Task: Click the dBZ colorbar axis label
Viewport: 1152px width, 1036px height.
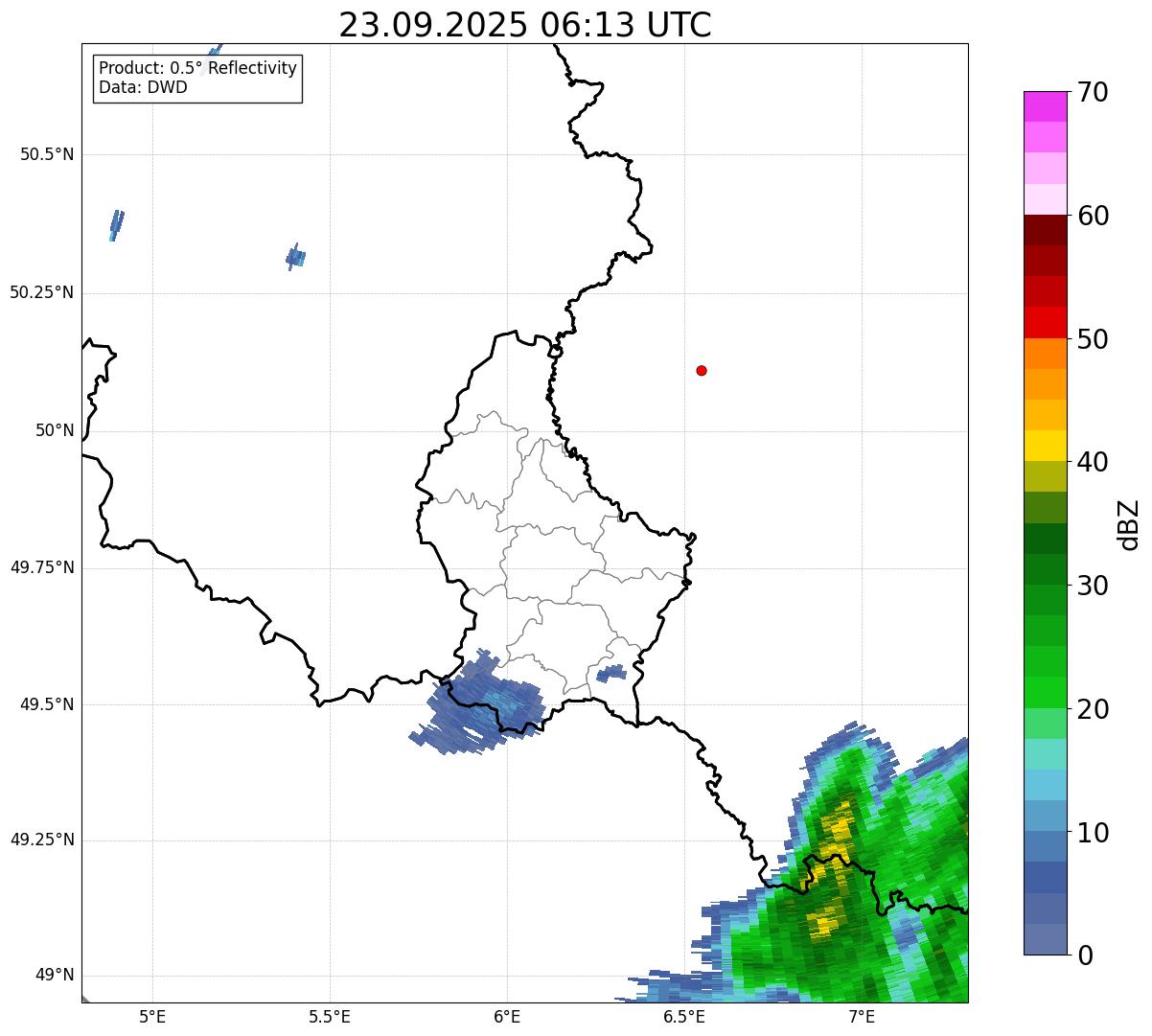Action: [x=1130, y=523]
